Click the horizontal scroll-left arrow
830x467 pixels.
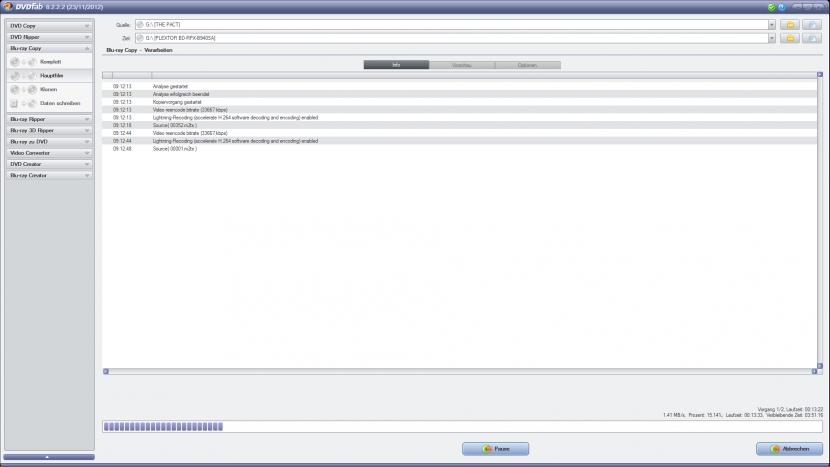click(106, 372)
